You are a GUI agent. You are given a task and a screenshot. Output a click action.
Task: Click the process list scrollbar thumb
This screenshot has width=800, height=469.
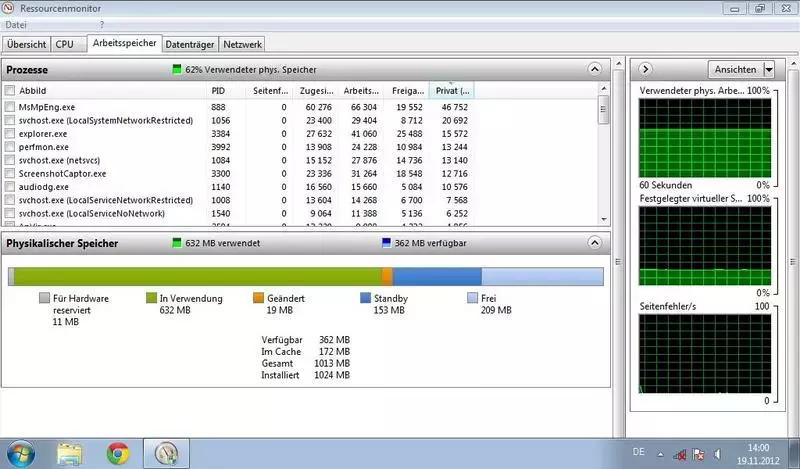604,109
